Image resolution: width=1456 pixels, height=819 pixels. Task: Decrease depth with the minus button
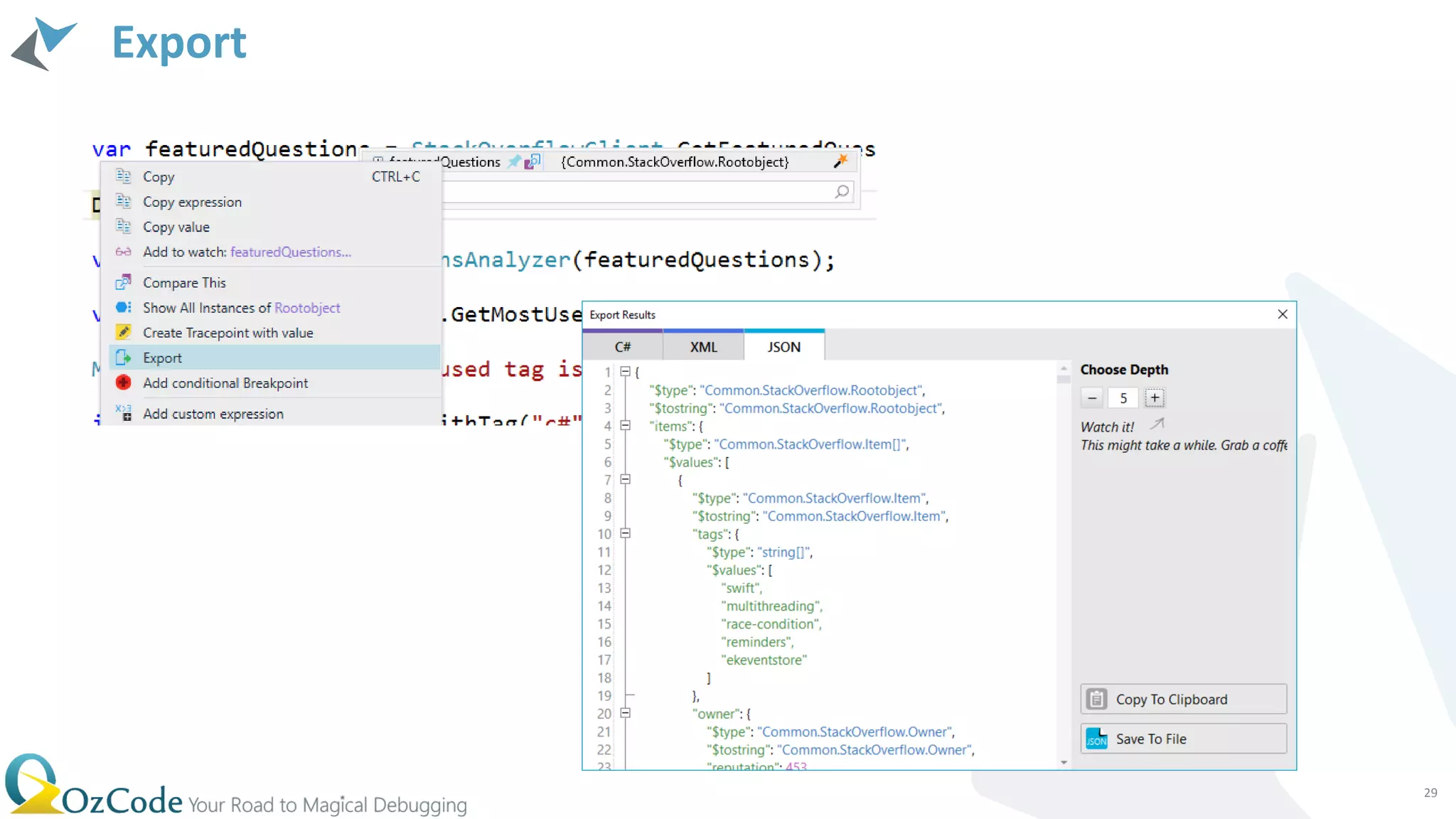[x=1092, y=398]
